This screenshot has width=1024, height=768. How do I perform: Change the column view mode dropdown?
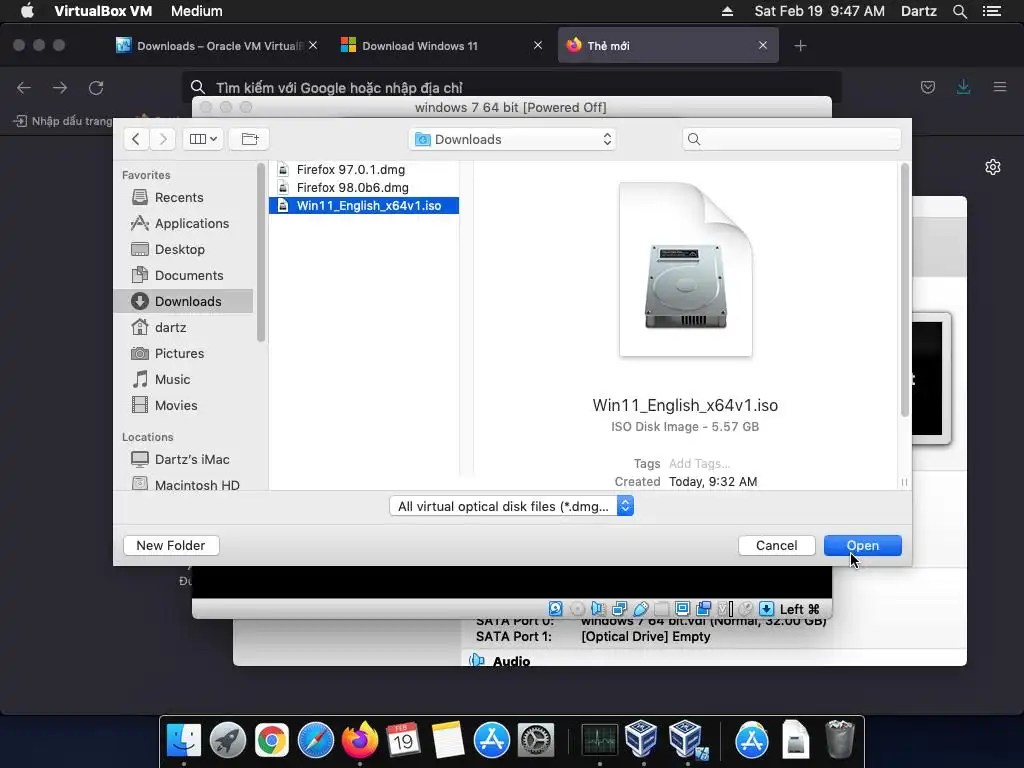tap(203, 138)
